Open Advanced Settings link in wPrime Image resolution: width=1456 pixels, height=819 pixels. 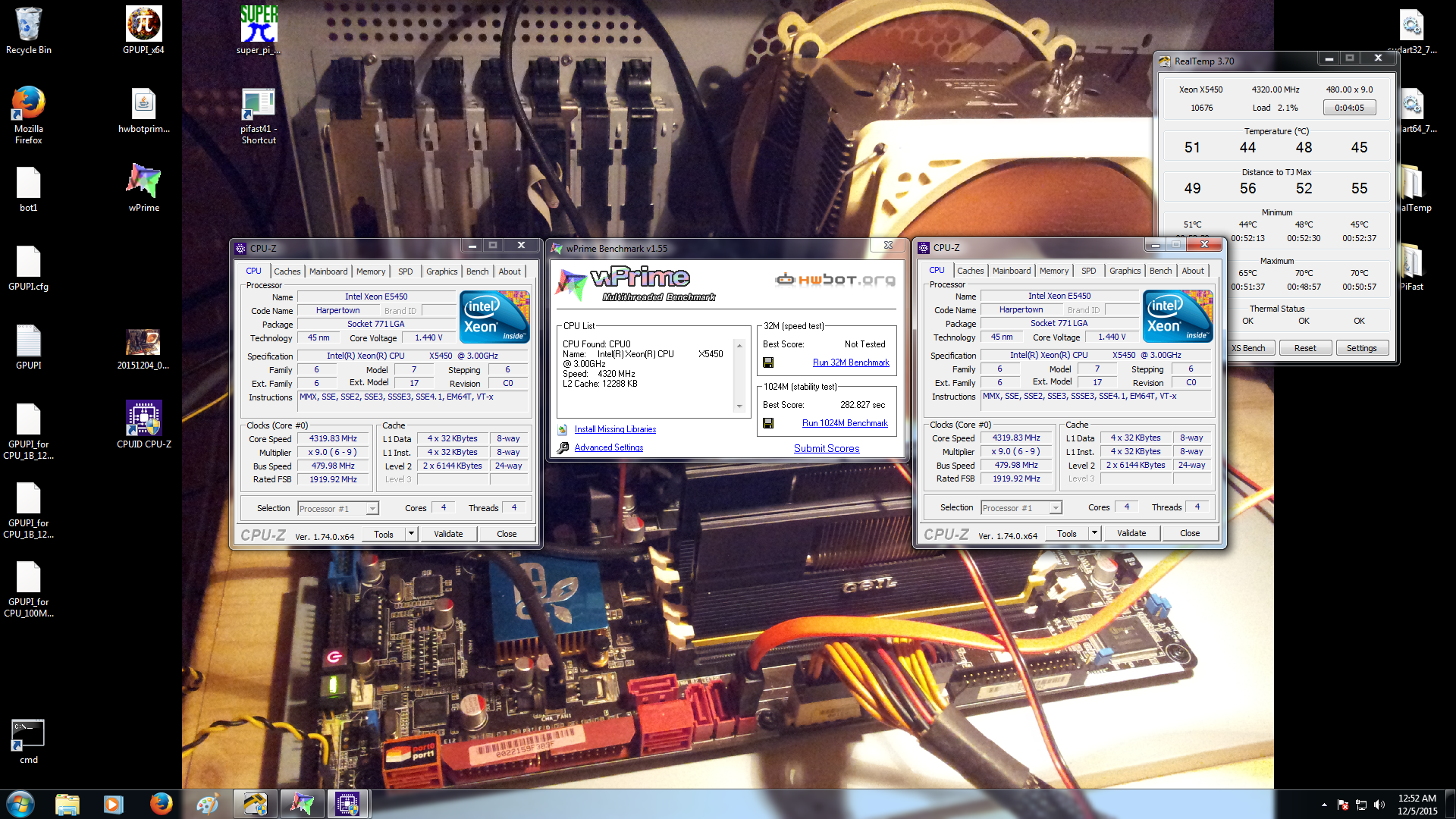click(x=609, y=447)
